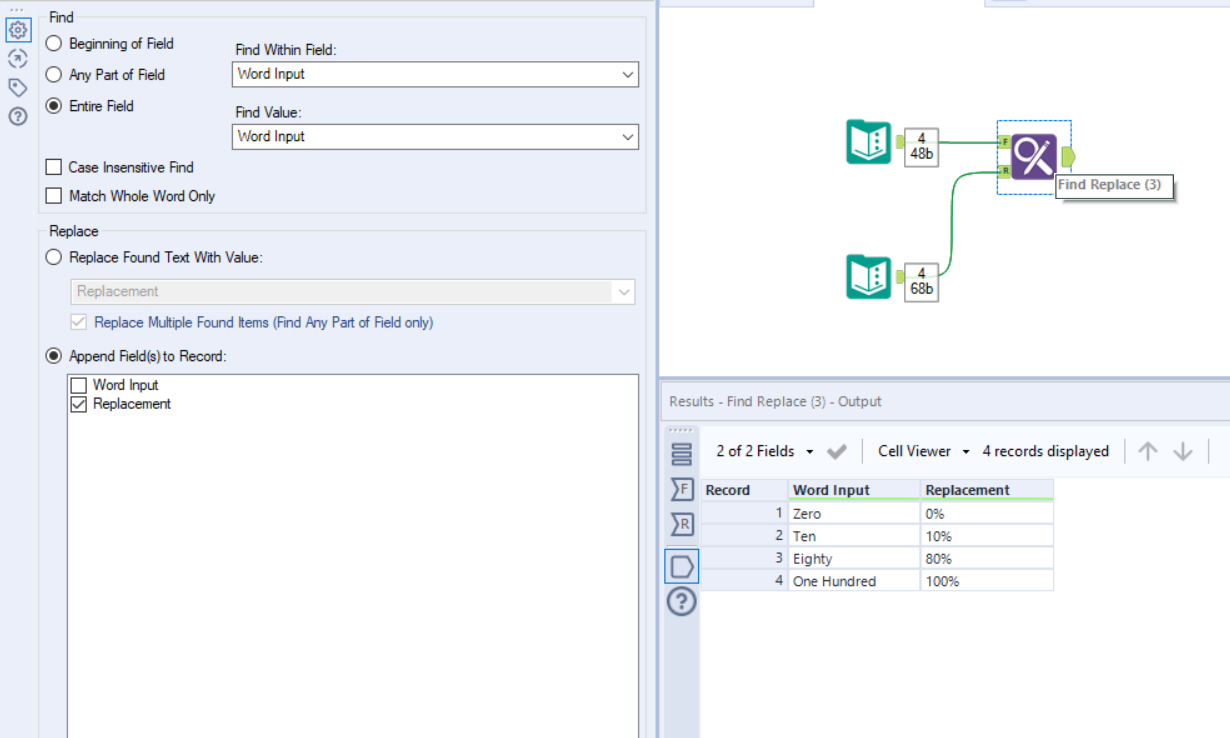Click the Replacement column header in results
1230x738 pixels.
click(x=967, y=490)
